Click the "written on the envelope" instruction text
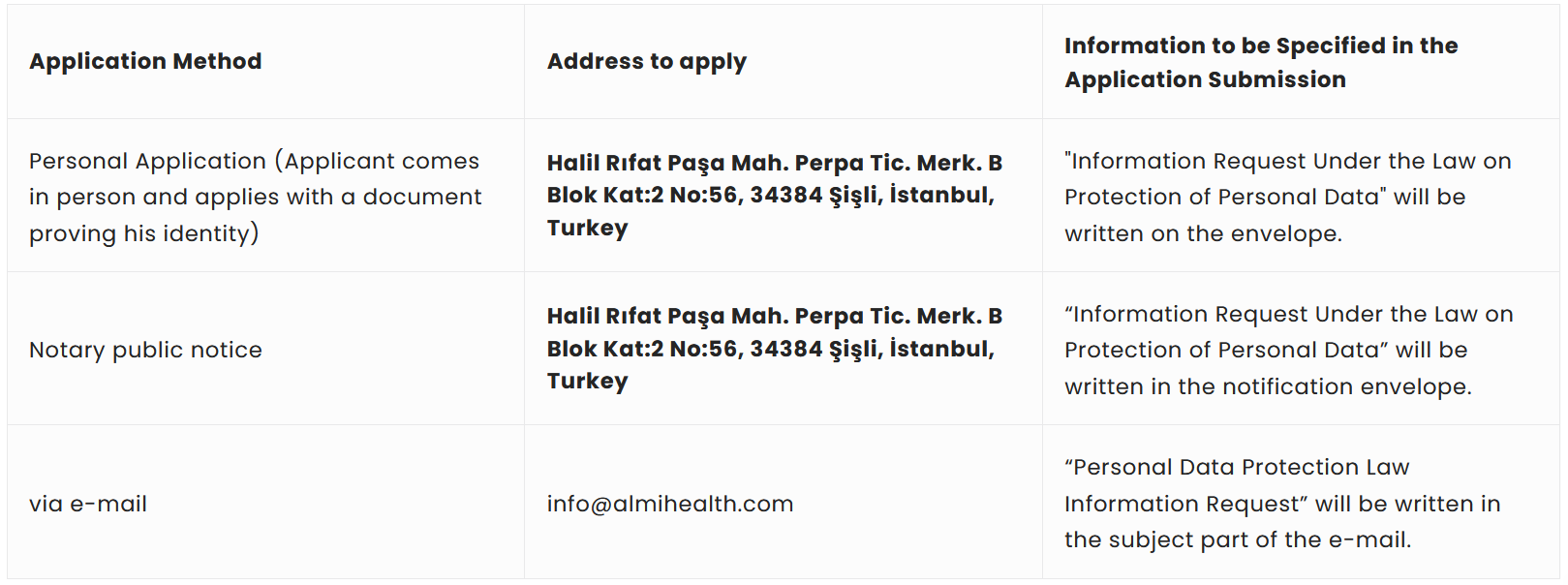This screenshot has height=585, width=1568. click(x=1203, y=233)
